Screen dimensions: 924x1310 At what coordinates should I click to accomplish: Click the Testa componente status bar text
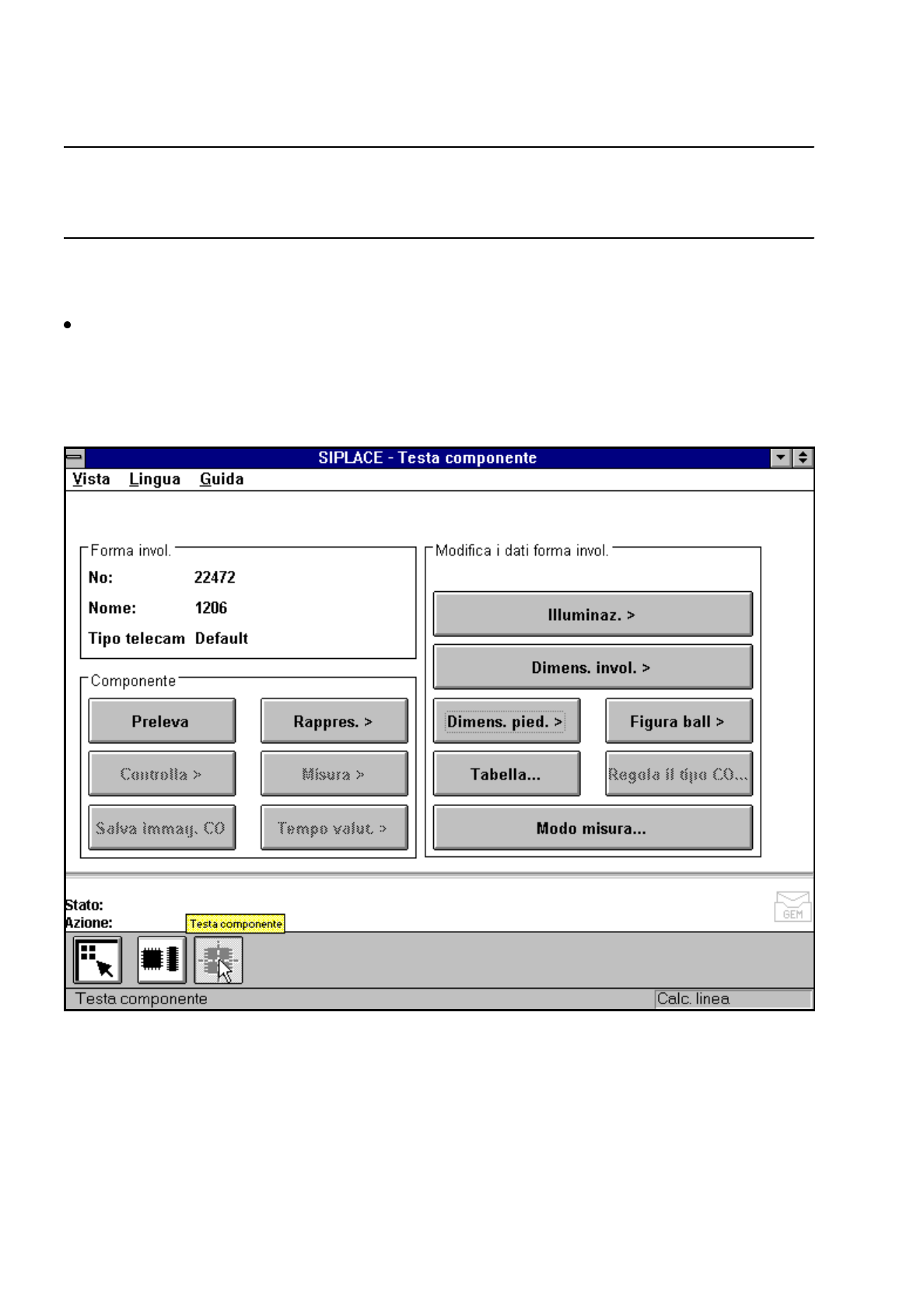coord(142,999)
